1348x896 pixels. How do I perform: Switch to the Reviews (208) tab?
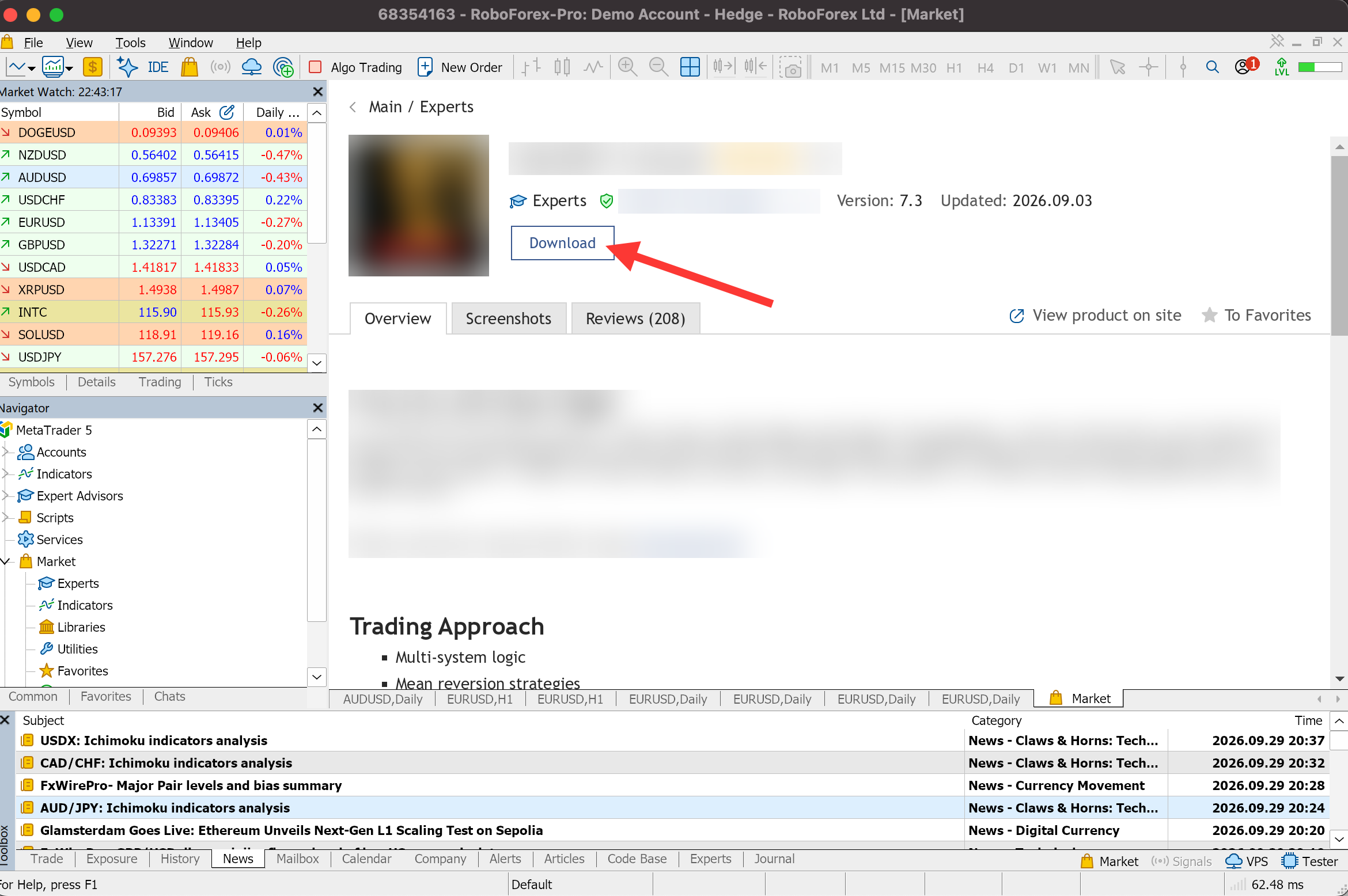point(635,318)
